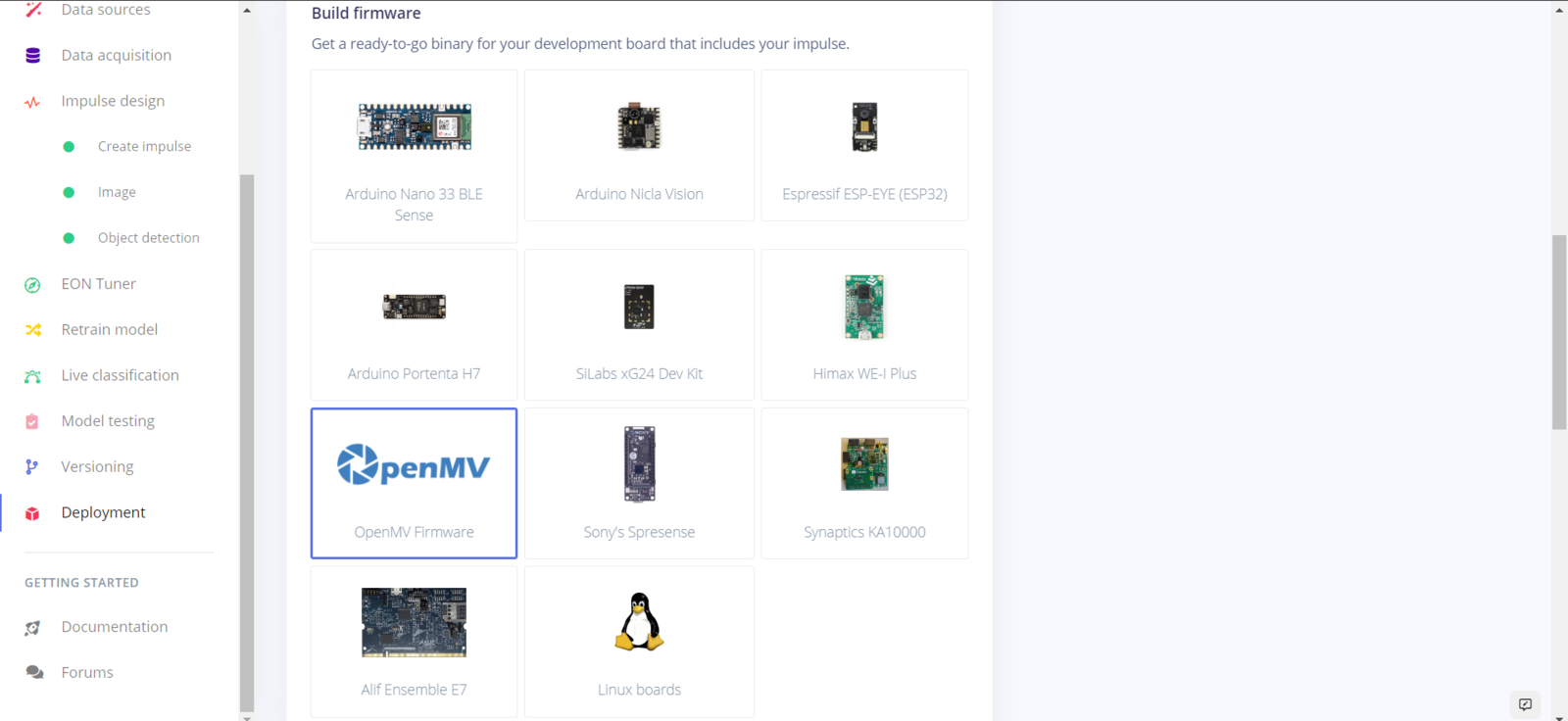The height and width of the screenshot is (721, 1568).
Task: Navigate to EON Tuner
Action: tap(99, 284)
